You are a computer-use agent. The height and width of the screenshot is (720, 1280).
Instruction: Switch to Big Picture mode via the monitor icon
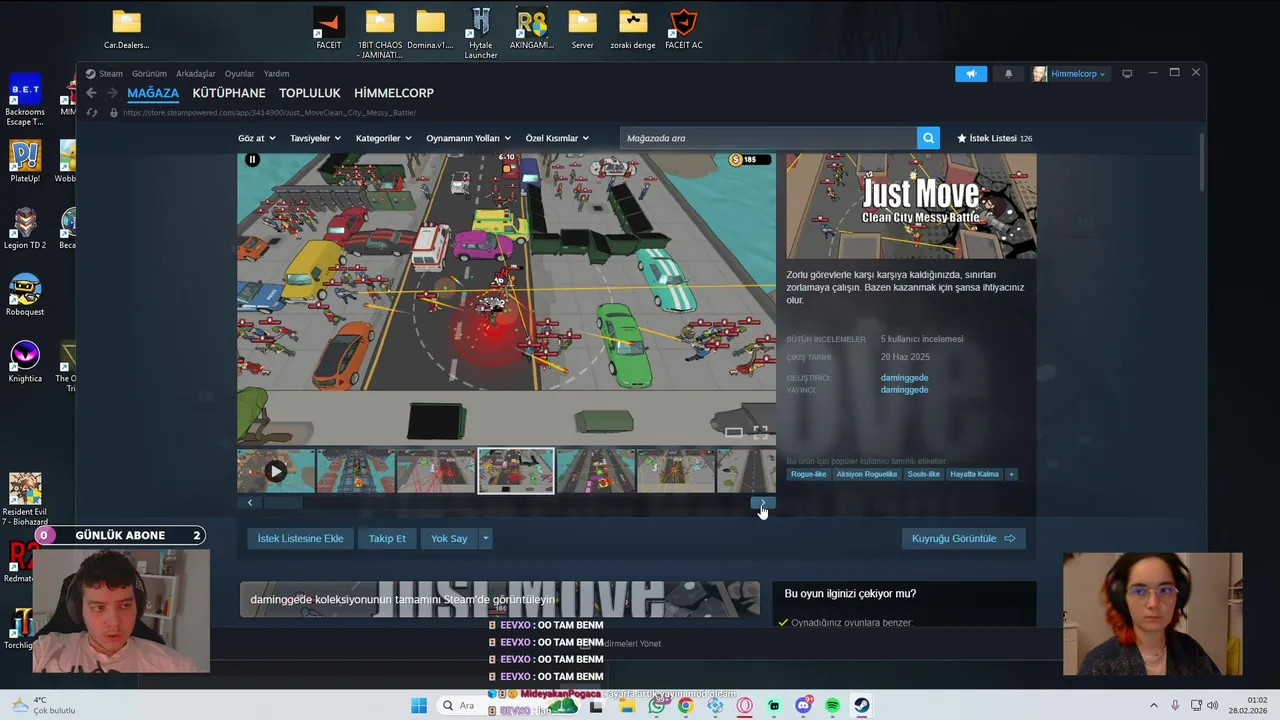1127,74
